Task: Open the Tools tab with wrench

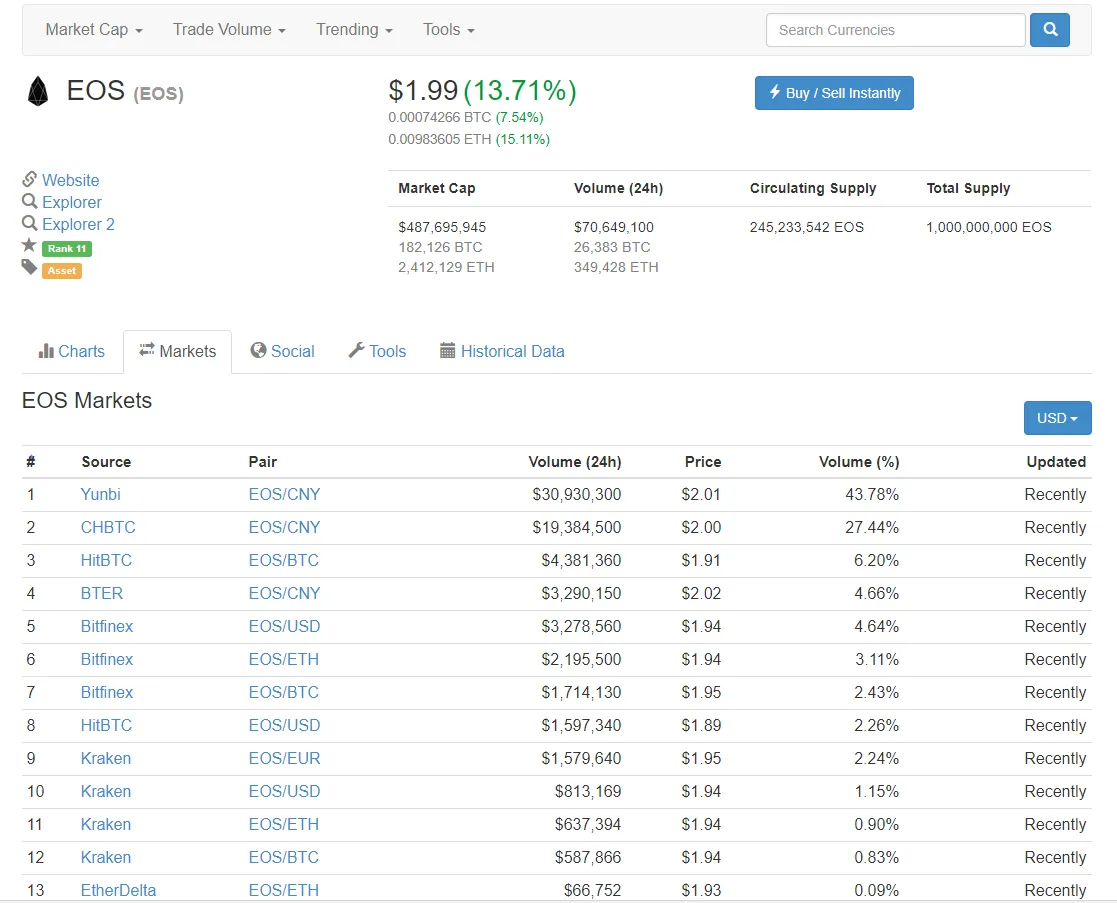Action: [377, 351]
